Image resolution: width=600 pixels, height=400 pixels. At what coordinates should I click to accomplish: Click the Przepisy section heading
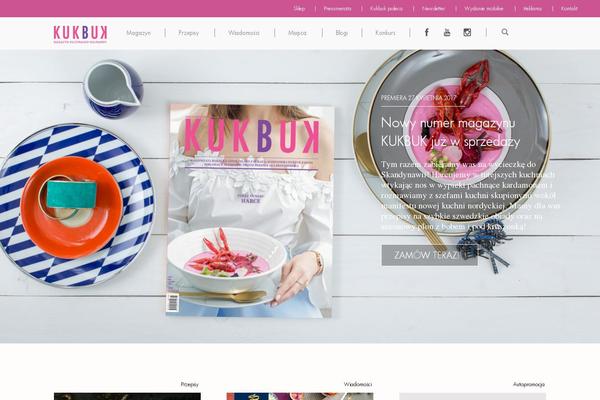point(190,384)
